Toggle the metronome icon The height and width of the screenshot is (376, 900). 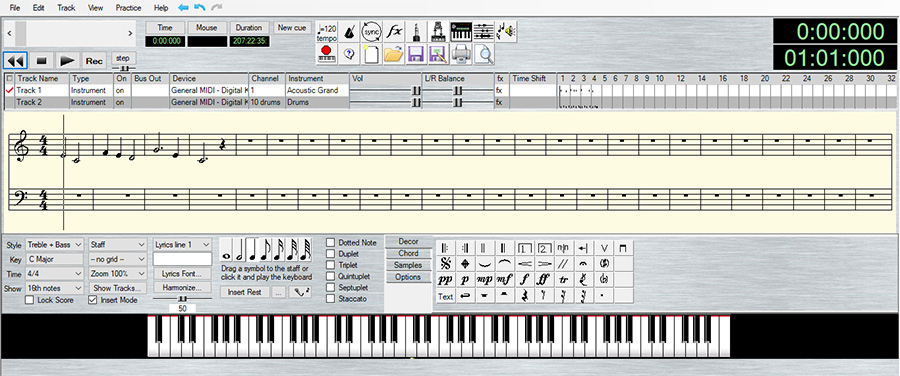pyautogui.click(x=349, y=33)
